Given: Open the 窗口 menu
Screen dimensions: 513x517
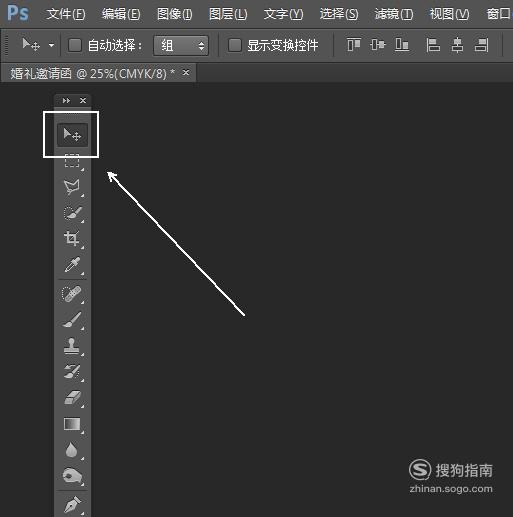Looking at the screenshot, I should 499,14.
